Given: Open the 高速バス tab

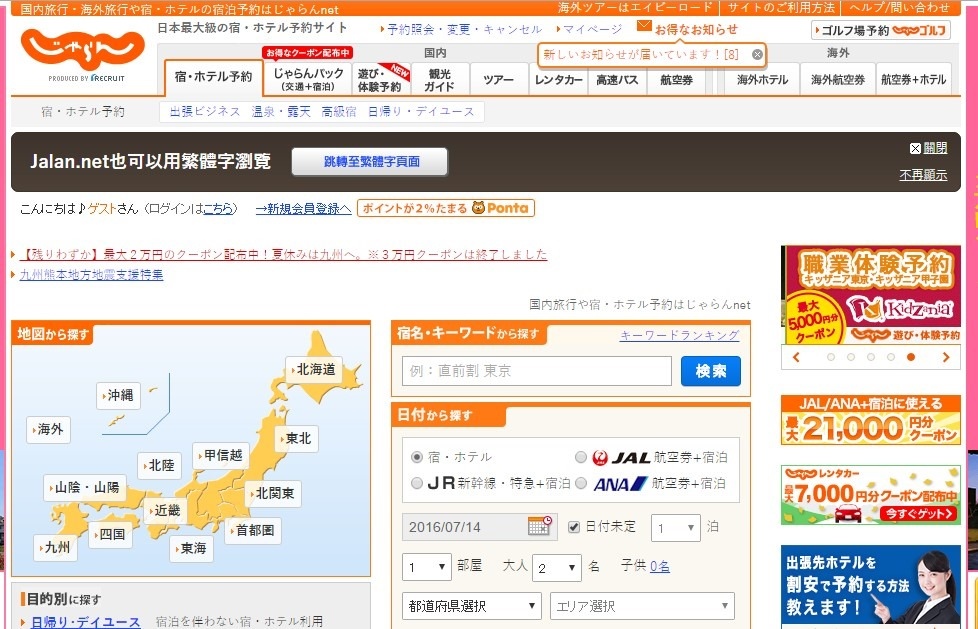Looking at the screenshot, I should pyautogui.click(x=617, y=79).
